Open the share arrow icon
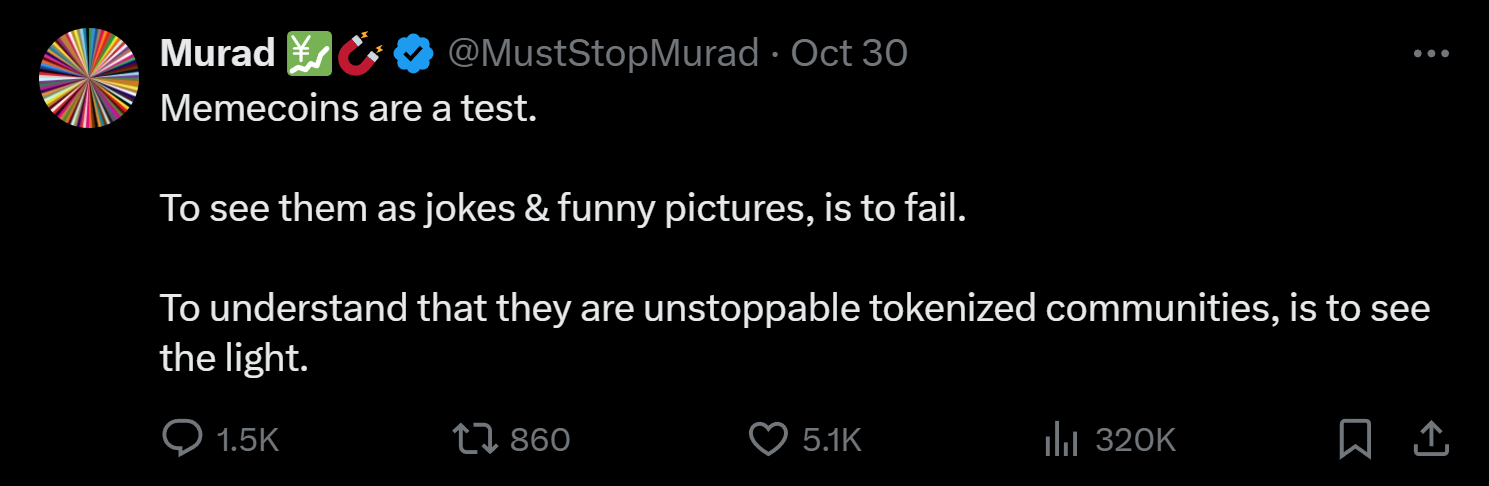1489x486 pixels. click(1431, 437)
